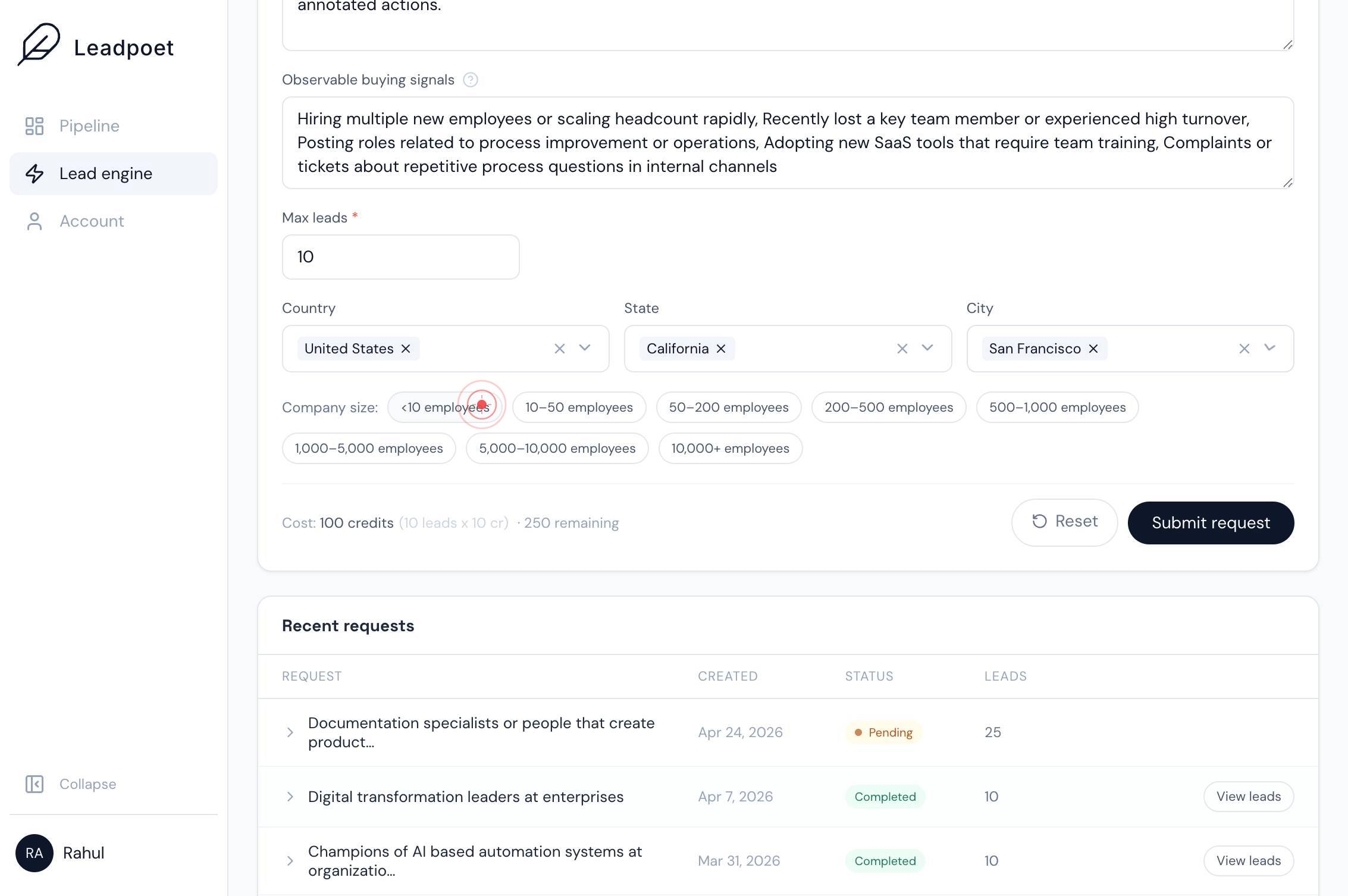View leads for the Apr 7 request
1348x896 pixels.
(1249, 797)
